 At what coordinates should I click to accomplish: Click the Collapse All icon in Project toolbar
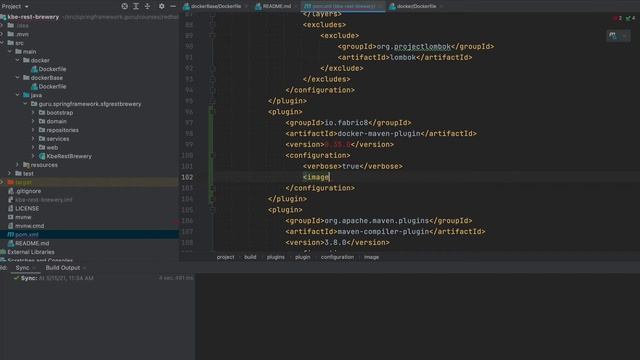click(147, 6)
